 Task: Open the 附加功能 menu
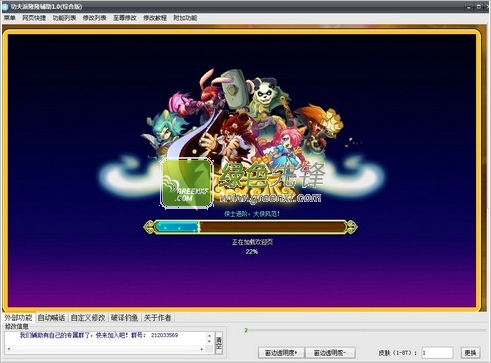185,18
